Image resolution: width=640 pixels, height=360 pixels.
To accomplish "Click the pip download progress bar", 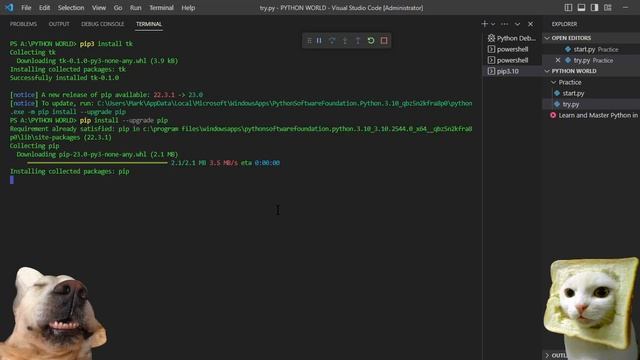I will pyautogui.click(x=98, y=163).
